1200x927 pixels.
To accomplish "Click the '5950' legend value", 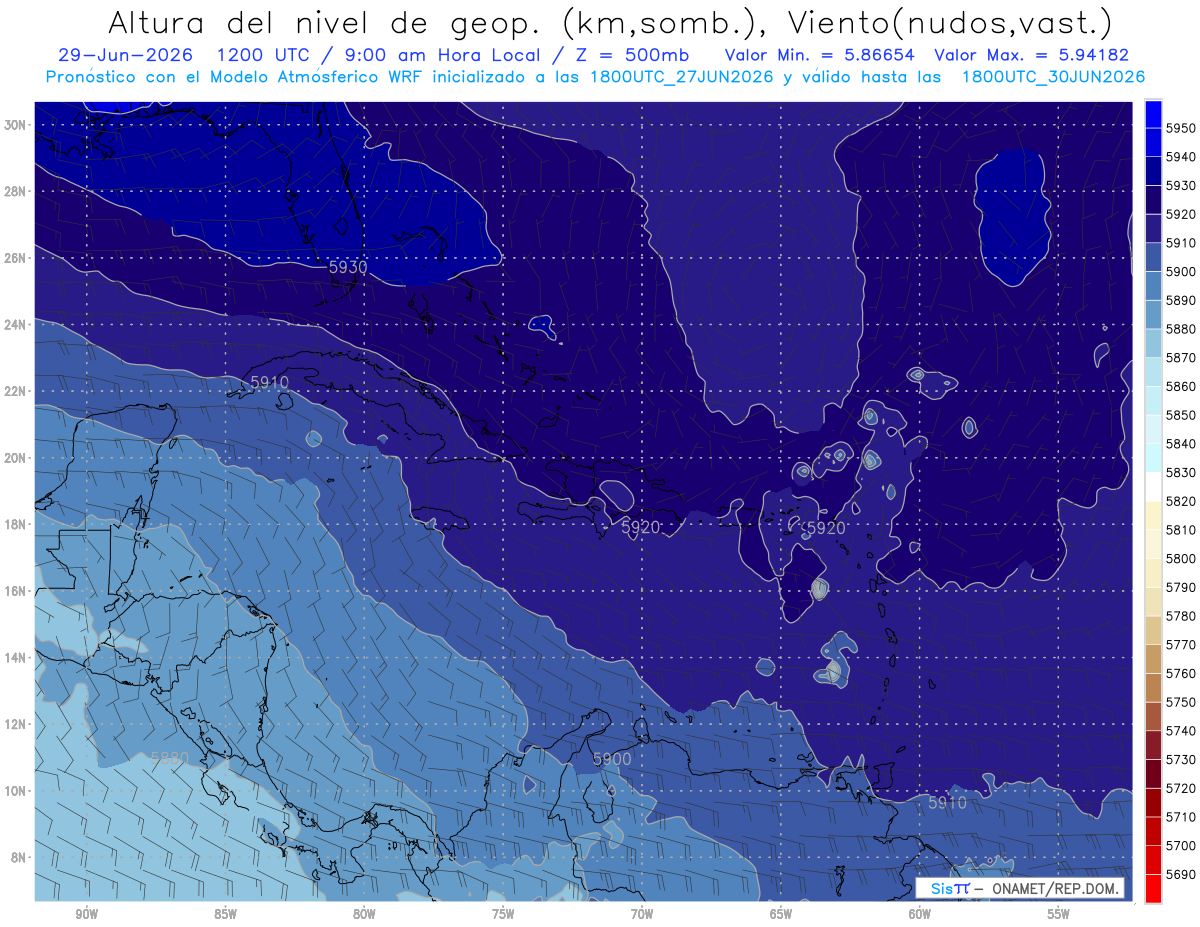I will (x=1181, y=129).
